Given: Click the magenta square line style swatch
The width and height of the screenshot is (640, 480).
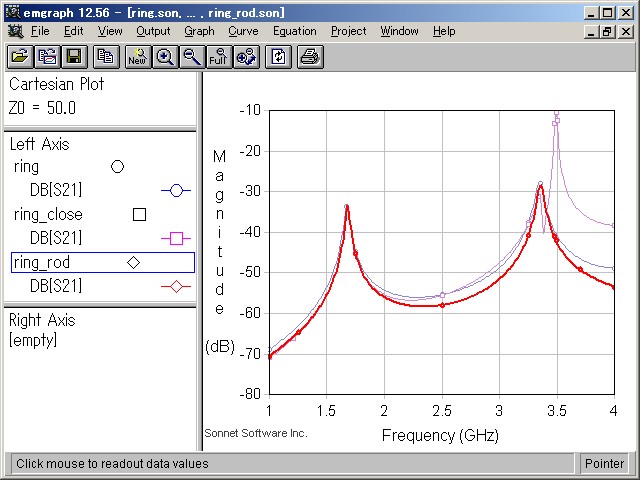Looking at the screenshot, I should (176, 238).
